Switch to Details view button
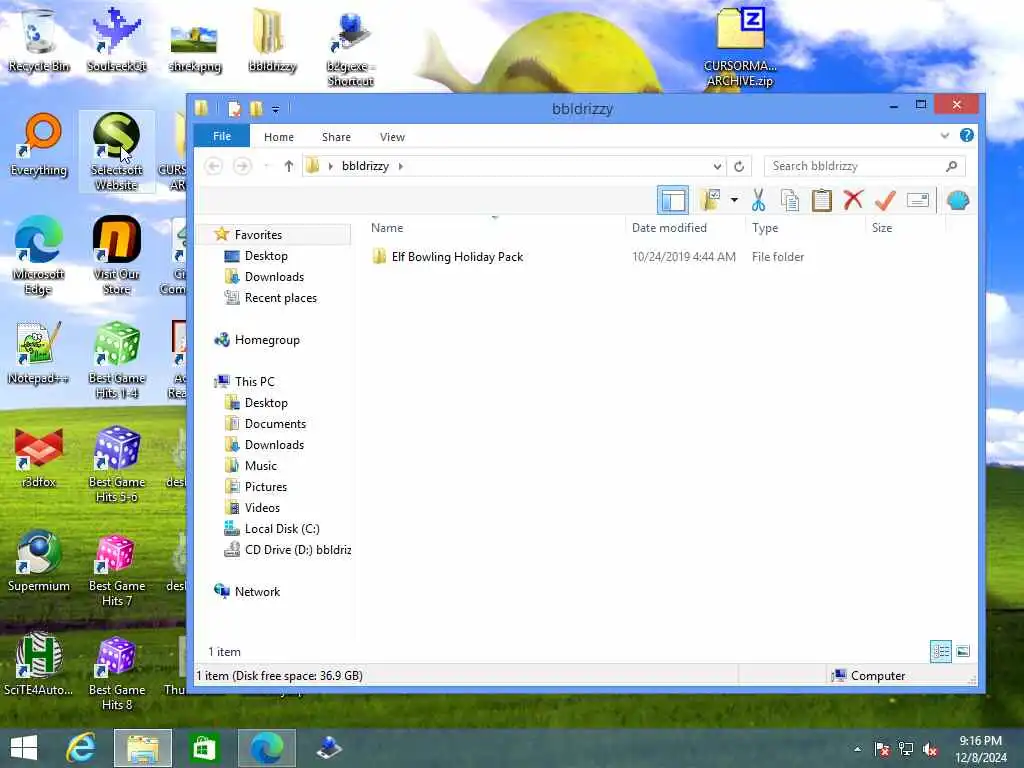The height and width of the screenshot is (768, 1024). tap(940, 651)
